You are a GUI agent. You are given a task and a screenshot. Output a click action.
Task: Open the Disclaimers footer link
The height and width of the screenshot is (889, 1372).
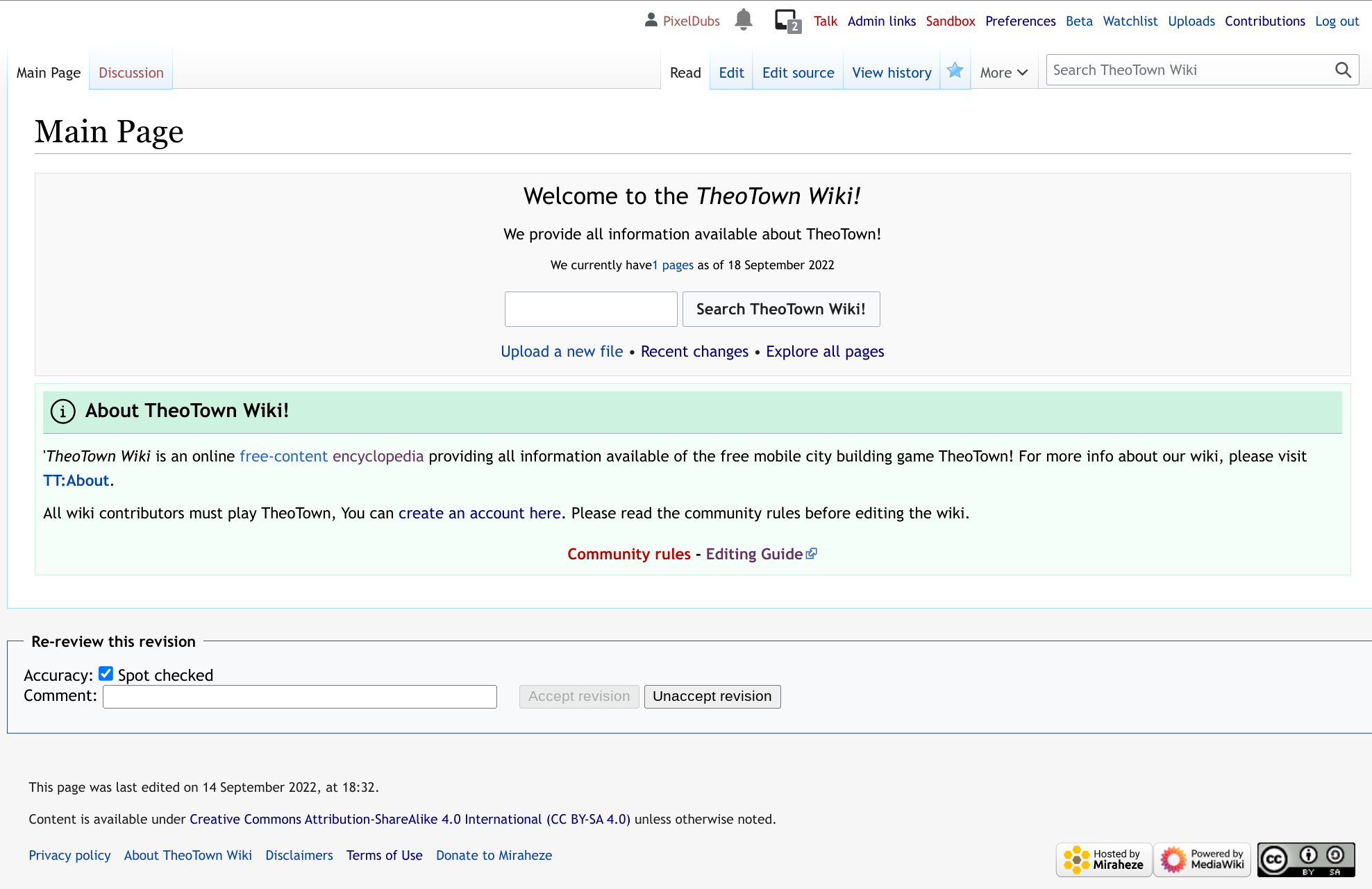pyautogui.click(x=299, y=856)
